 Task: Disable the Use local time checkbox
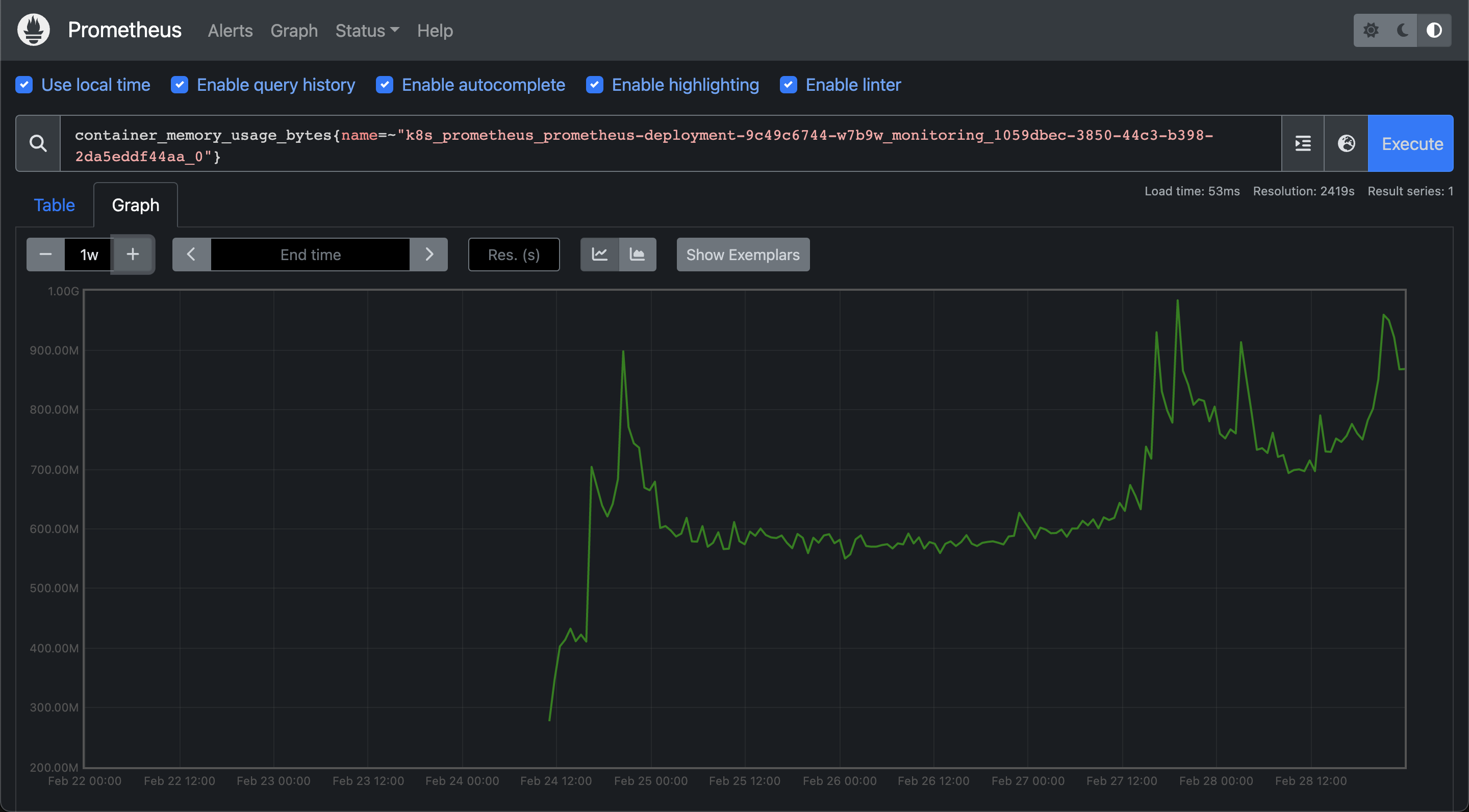coord(24,84)
